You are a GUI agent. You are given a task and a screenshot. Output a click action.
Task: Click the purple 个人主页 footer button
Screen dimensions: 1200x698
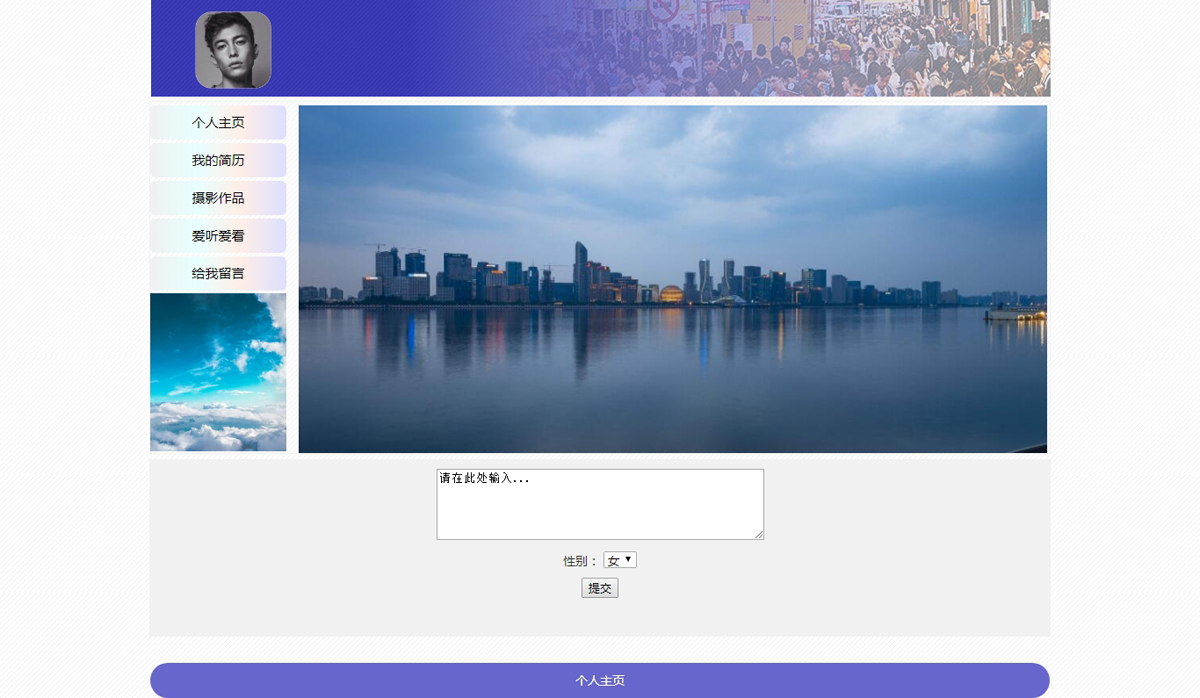(600, 680)
